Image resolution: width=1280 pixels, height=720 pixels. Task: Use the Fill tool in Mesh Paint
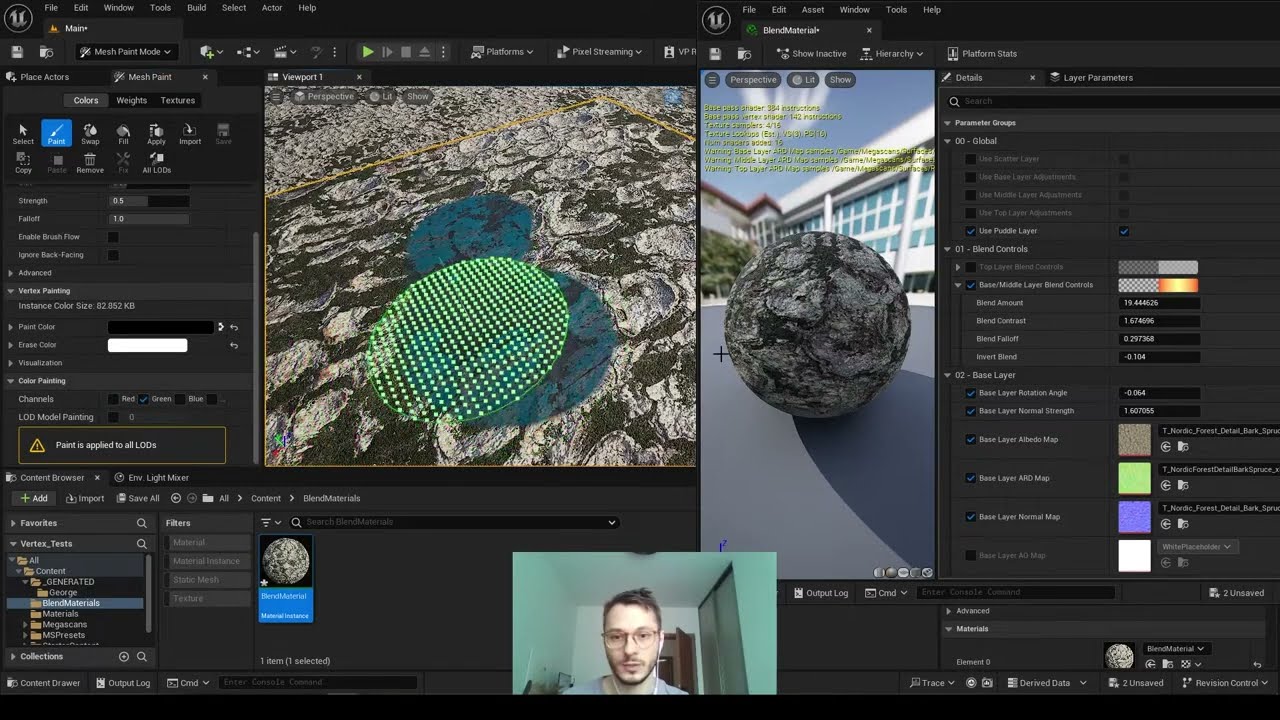pyautogui.click(x=123, y=134)
